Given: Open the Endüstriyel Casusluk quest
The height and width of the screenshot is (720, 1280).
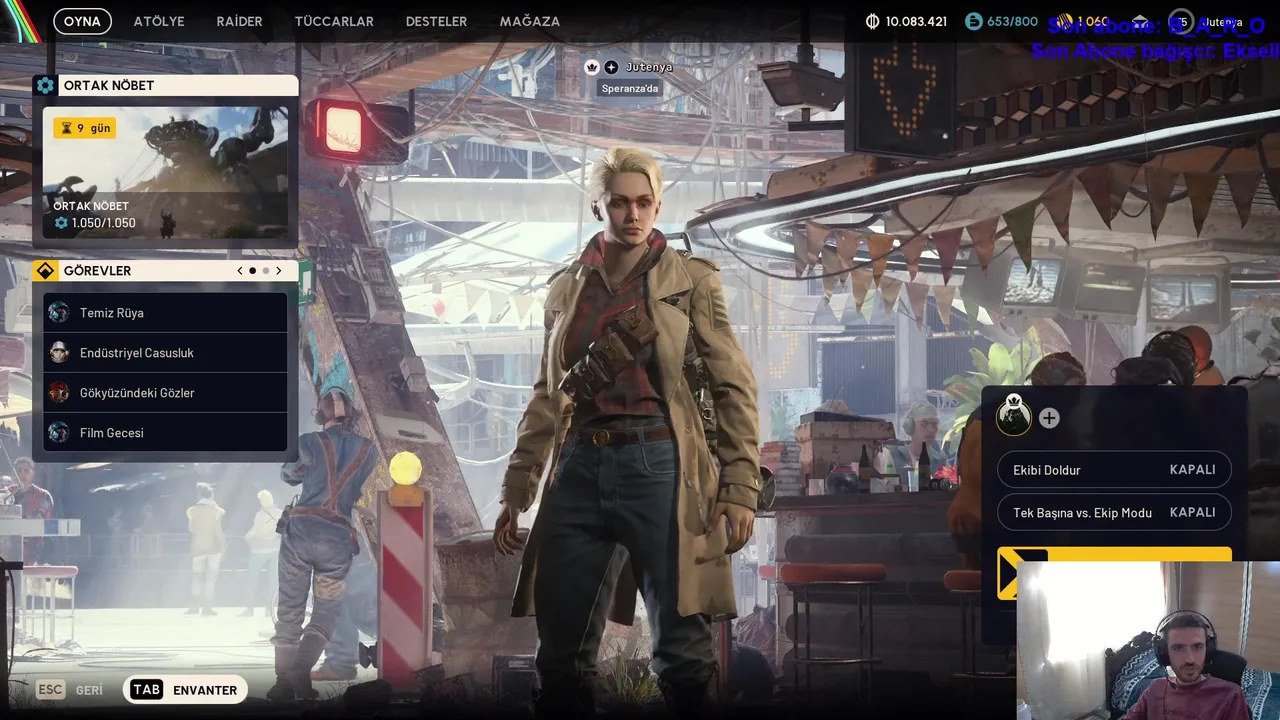Looking at the screenshot, I should [x=165, y=353].
